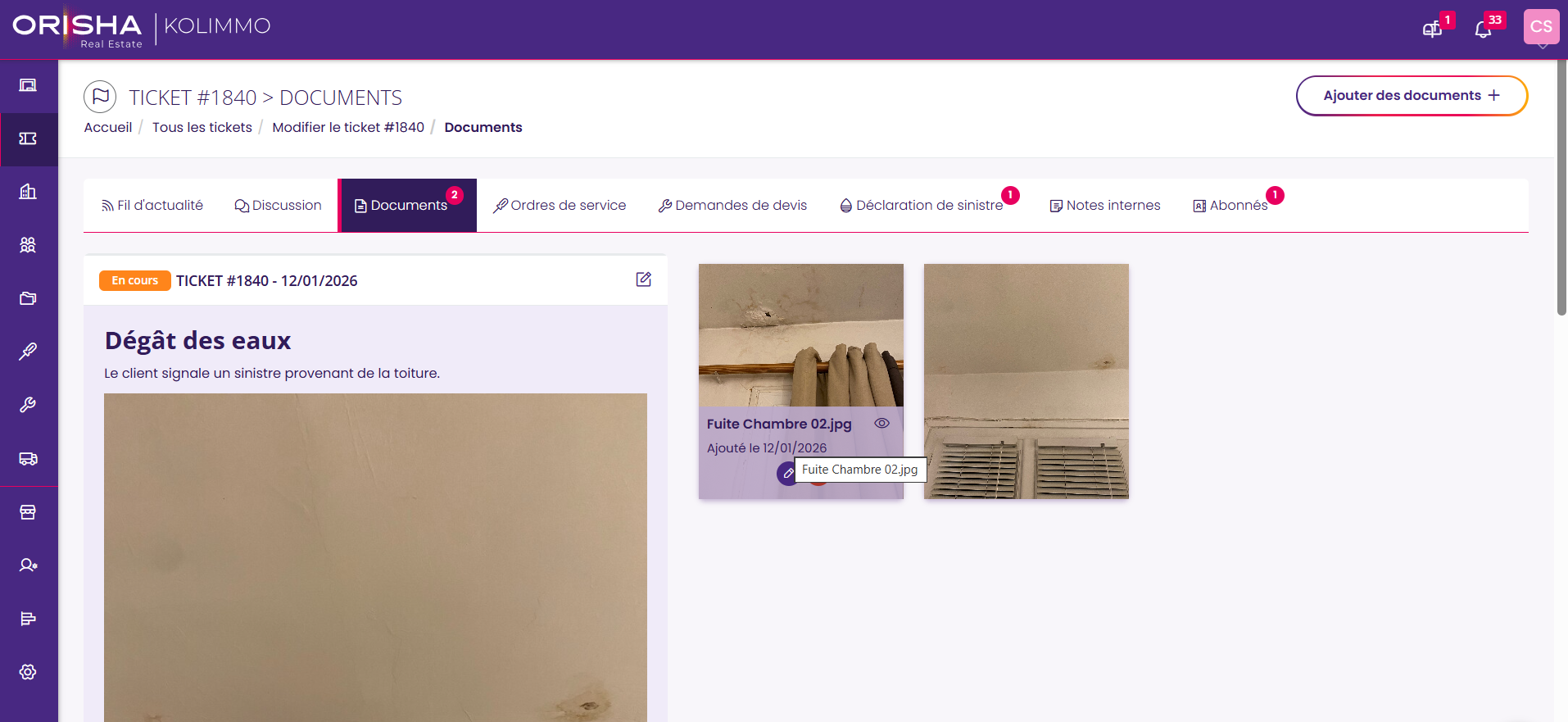The height and width of the screenshot is (722, 1568).
Task: Open Ordres de service tab
Action: pos(560,206)
